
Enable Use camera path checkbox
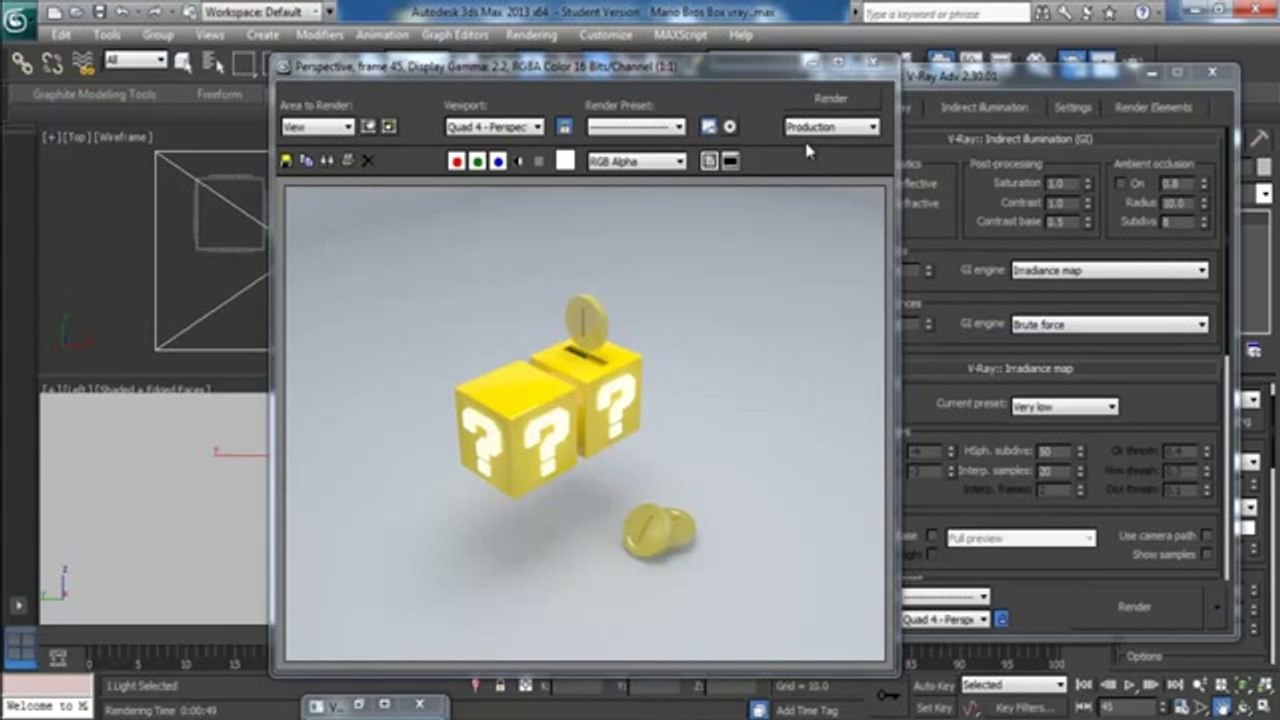pyautogui.click(x=1206, y=536)
